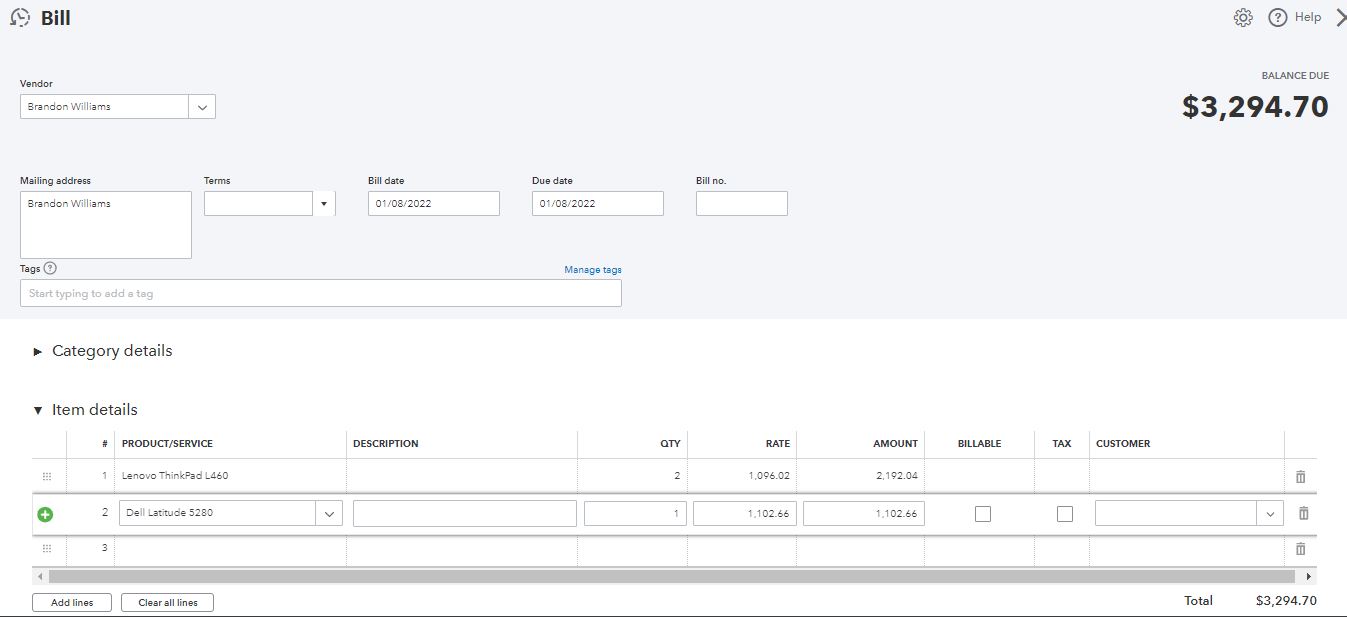Screen dimensions: 1347x617
Task: Click the recent transactions clock icon
Action: tap(20, 18)
